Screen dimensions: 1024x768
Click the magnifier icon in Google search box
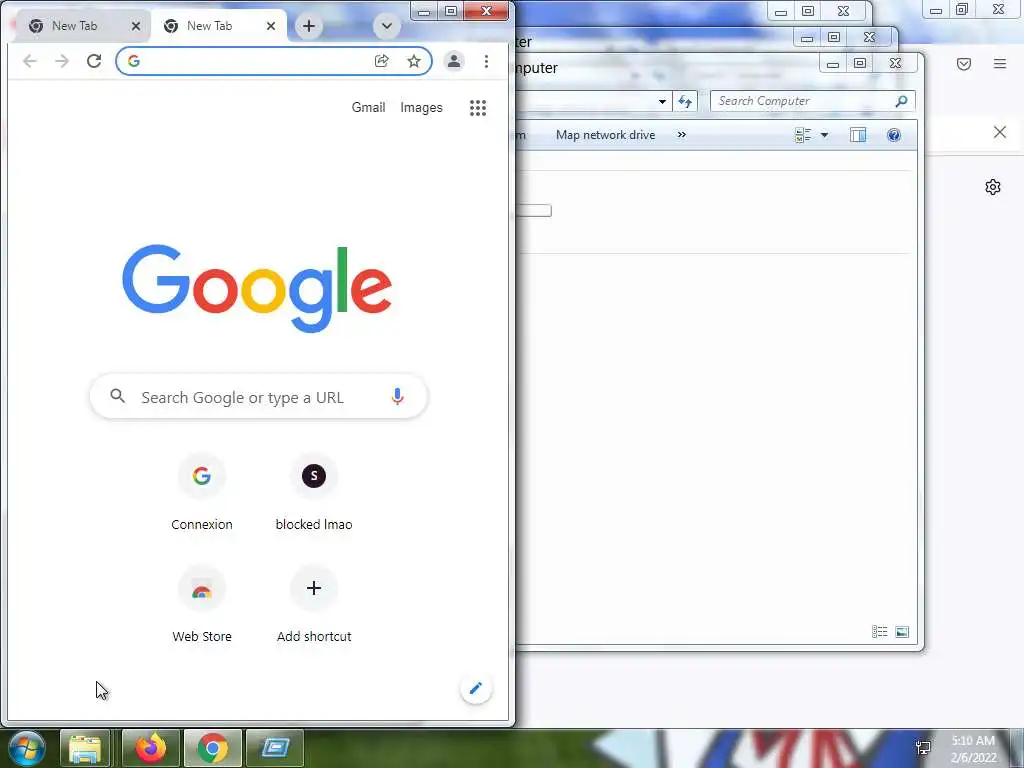118,396
